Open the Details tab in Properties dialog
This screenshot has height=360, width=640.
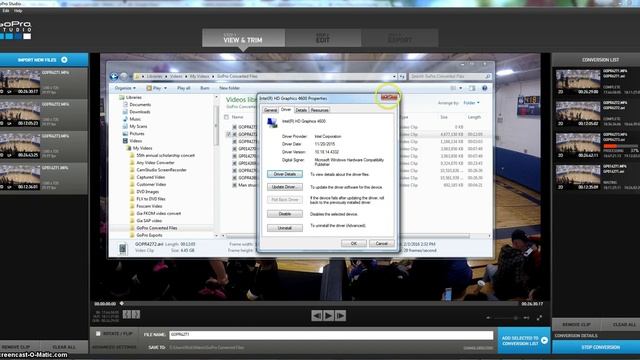coord(301,110)
